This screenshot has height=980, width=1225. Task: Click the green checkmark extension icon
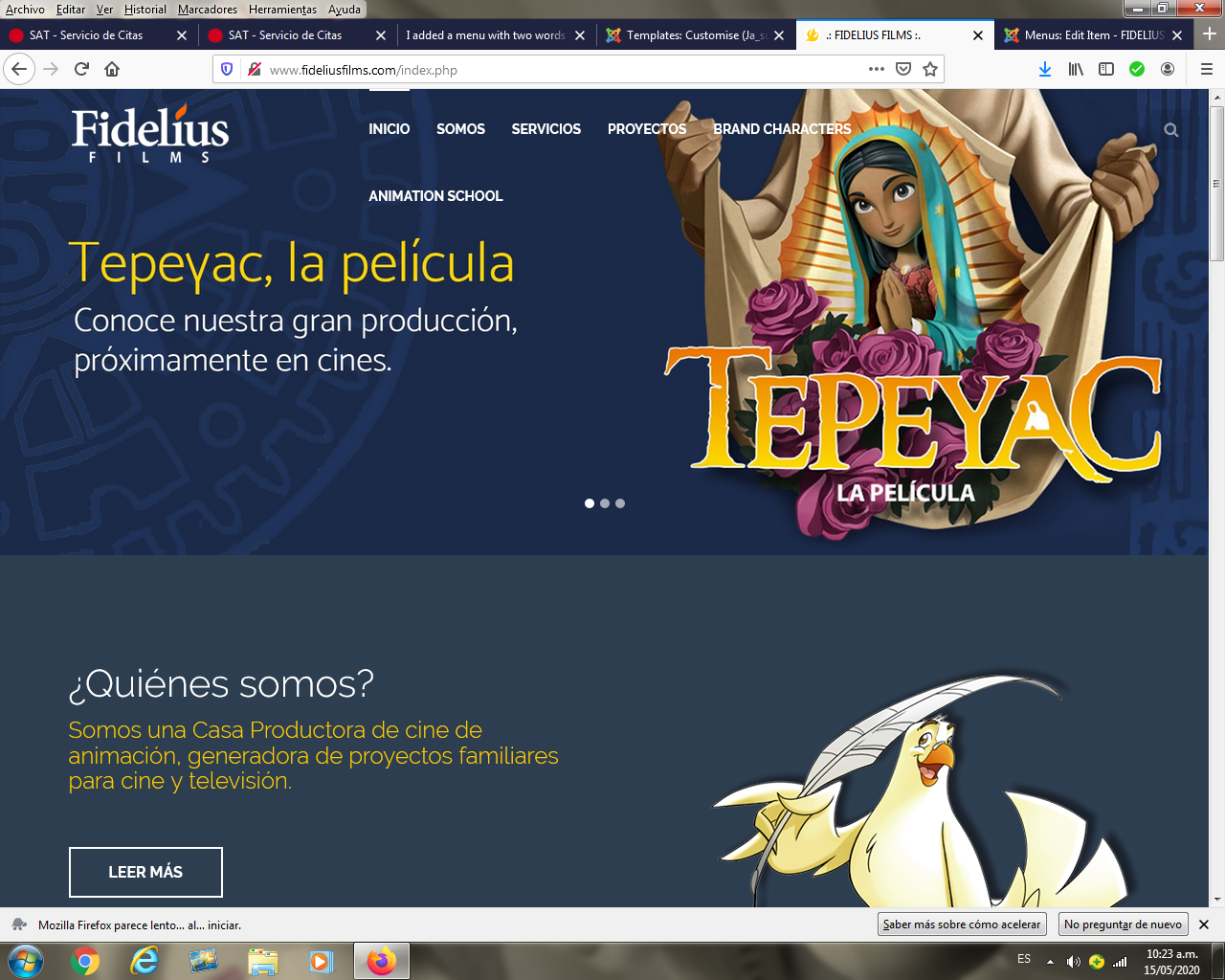1137,69
